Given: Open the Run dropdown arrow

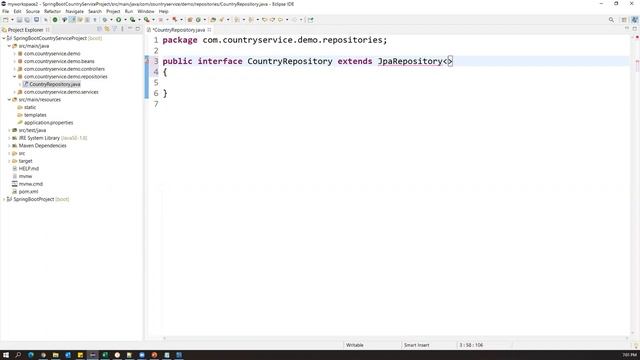Looking at the screenshot, I should pos(125,20).
